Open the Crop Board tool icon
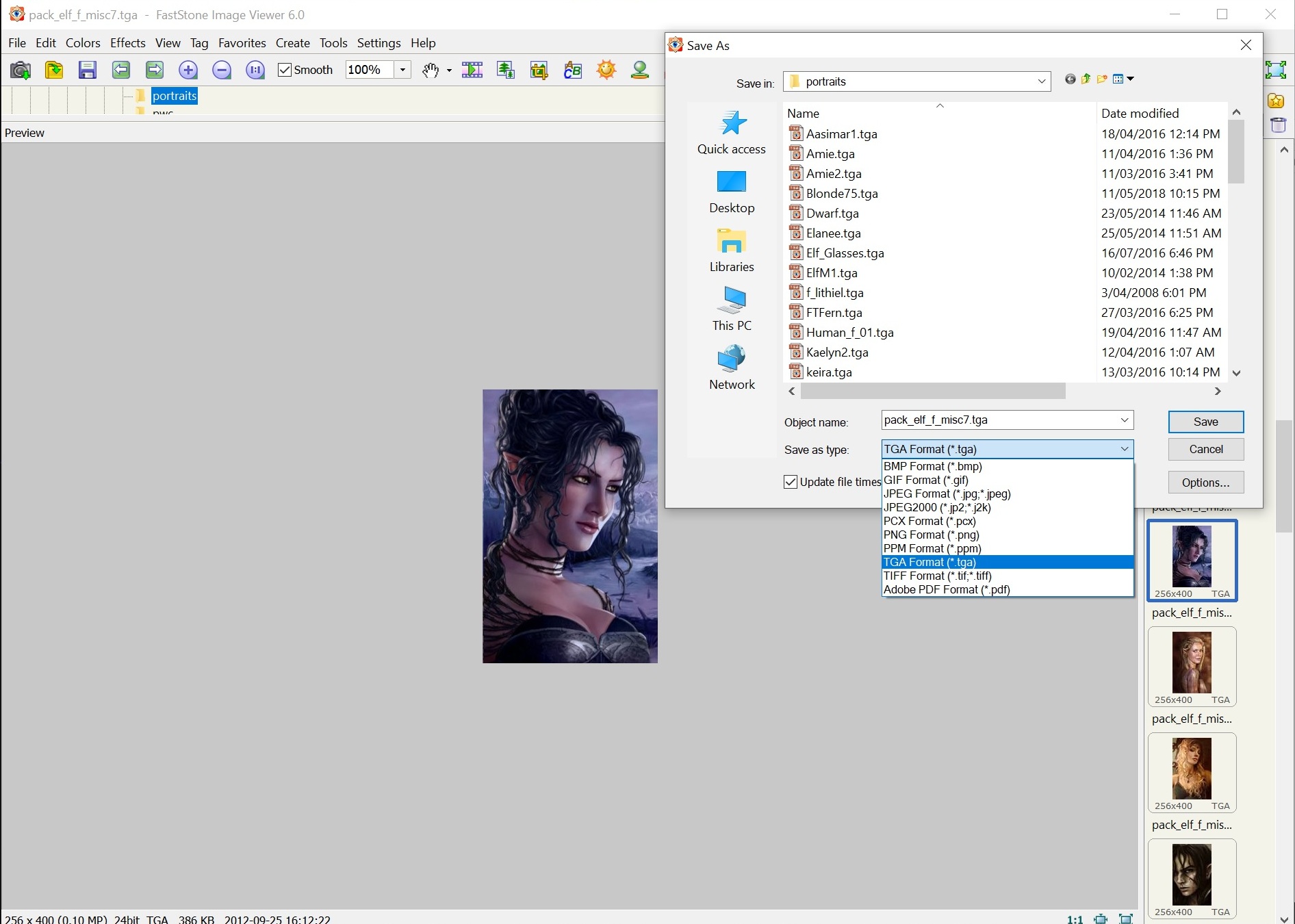1295x924 pixels. 539,70
